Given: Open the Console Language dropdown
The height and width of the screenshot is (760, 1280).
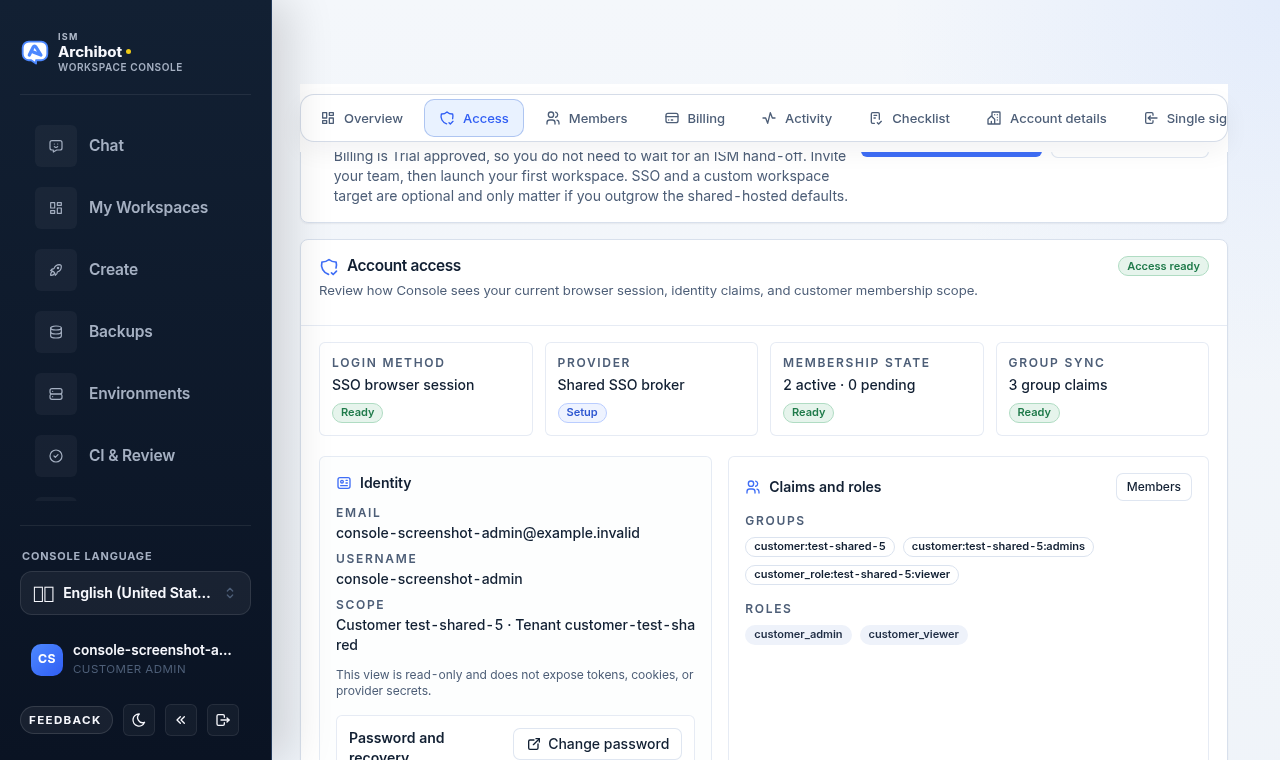Looking at the screenshot, I should [x=135, y=593].
